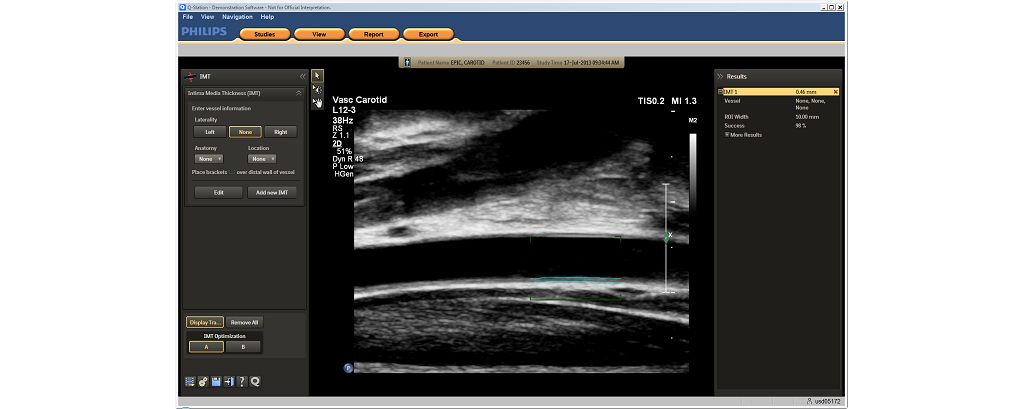Set laterality to None

coord(246,132)
